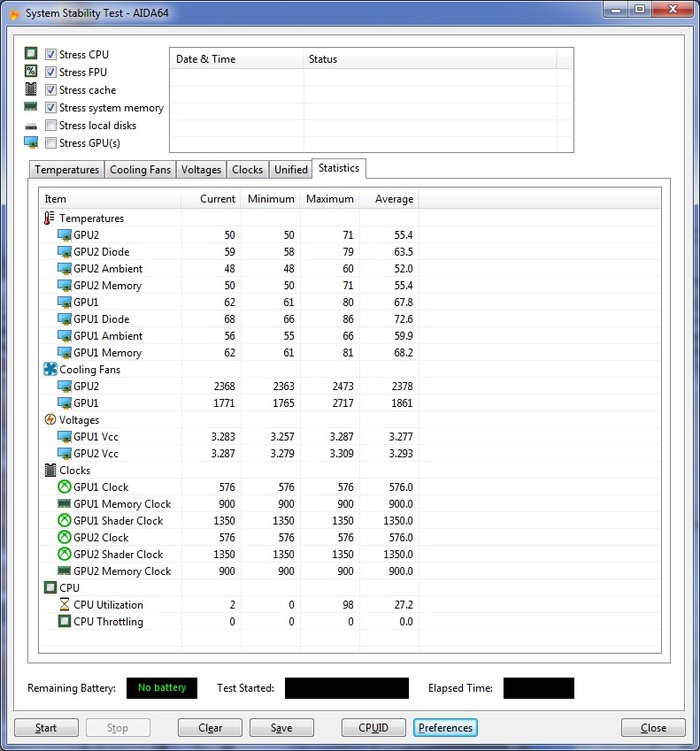This screenshot has width=700, height=751.
Task: Uncheck the Stress CPU checkbox
Action: (x=50, y=54)
